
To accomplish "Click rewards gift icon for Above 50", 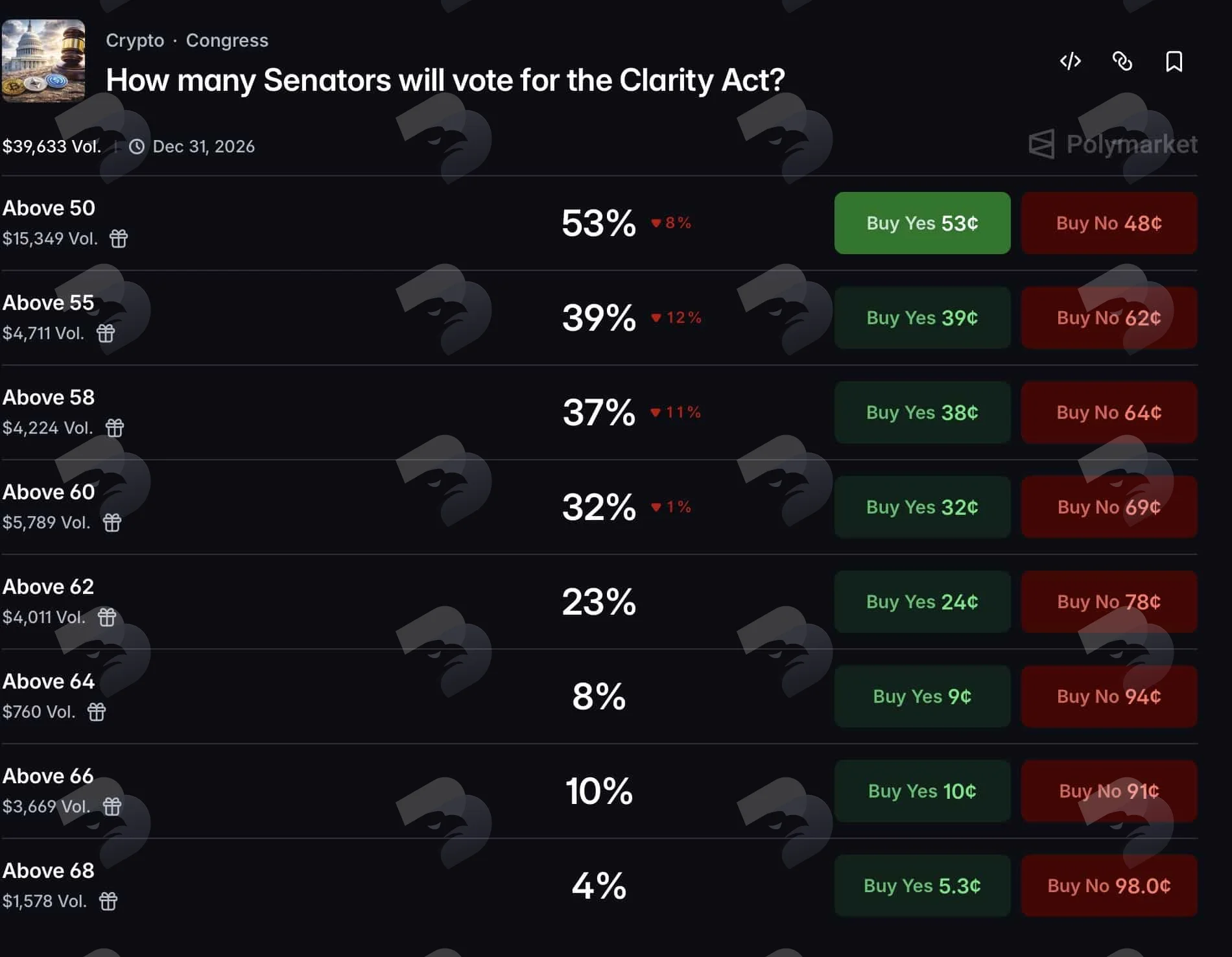I will click(119, 239).
